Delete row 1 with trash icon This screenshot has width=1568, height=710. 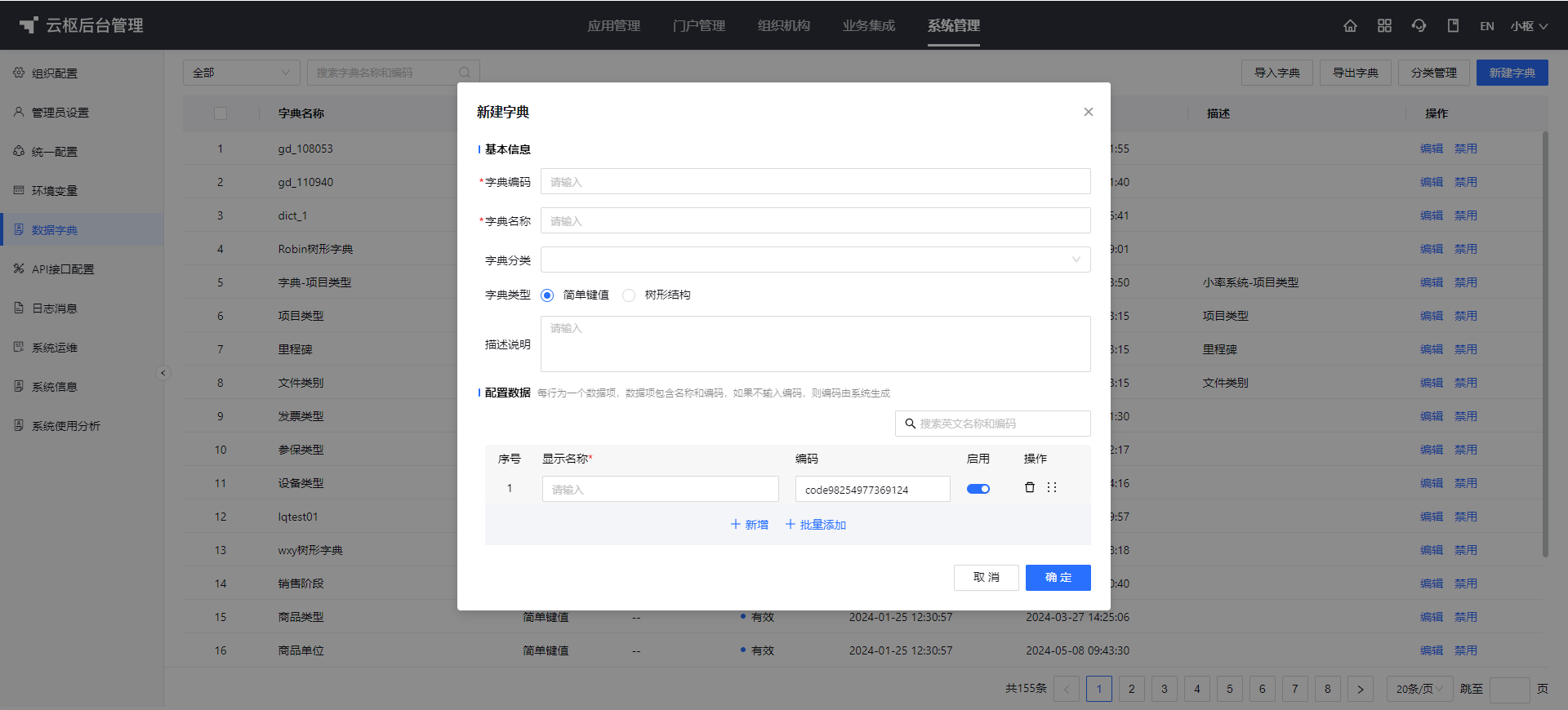1030,487
